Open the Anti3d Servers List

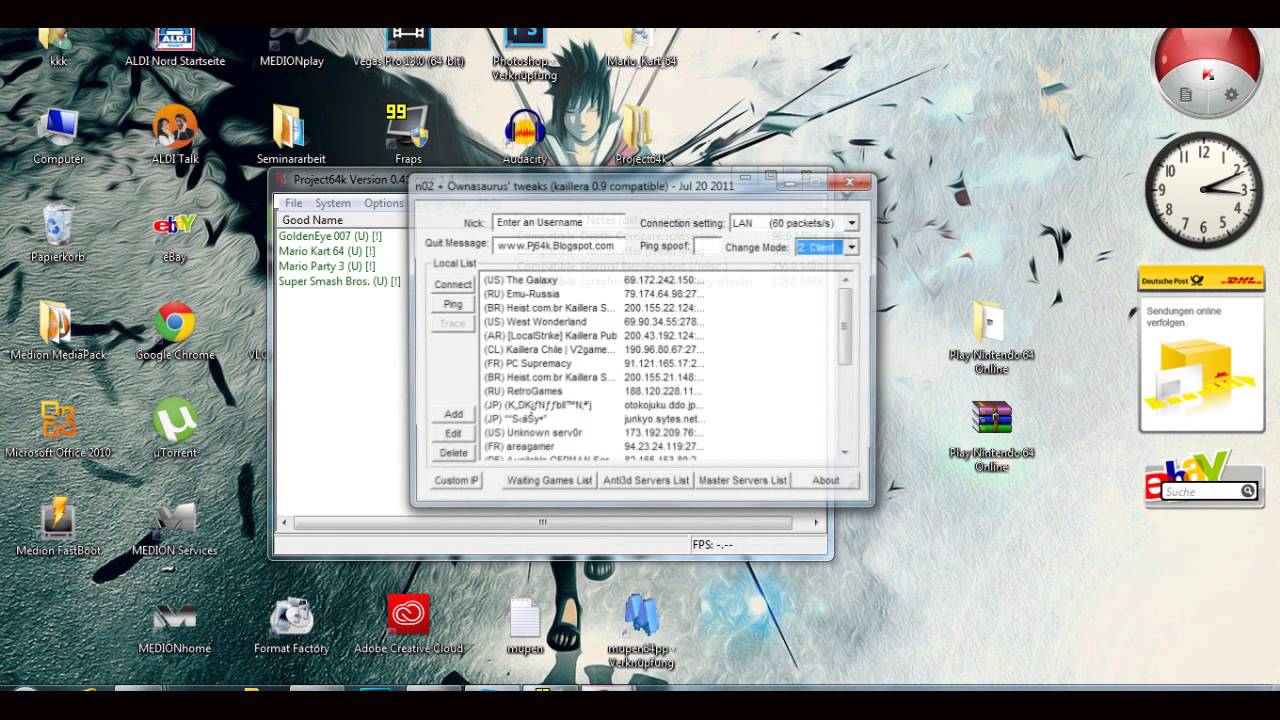[646, 480]
